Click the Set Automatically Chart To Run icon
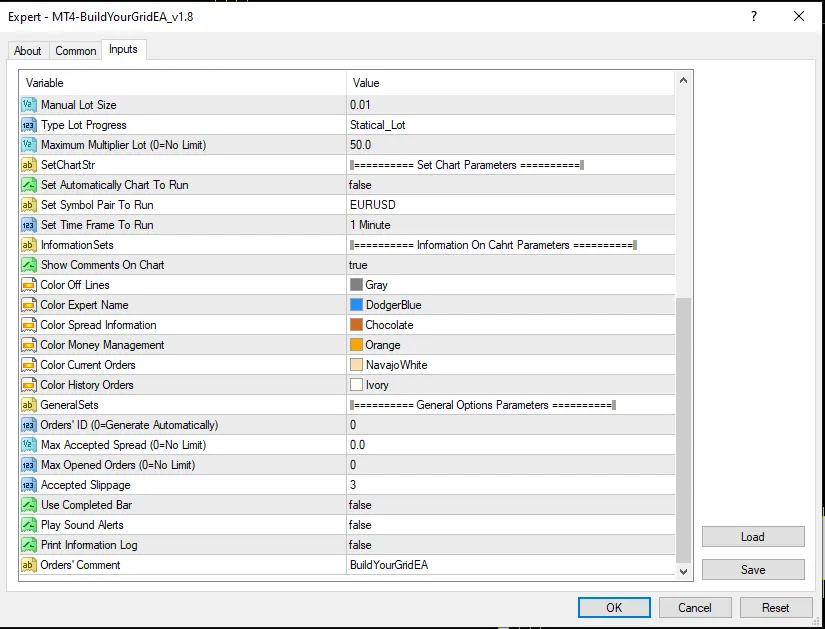 [x=28, y=185]
